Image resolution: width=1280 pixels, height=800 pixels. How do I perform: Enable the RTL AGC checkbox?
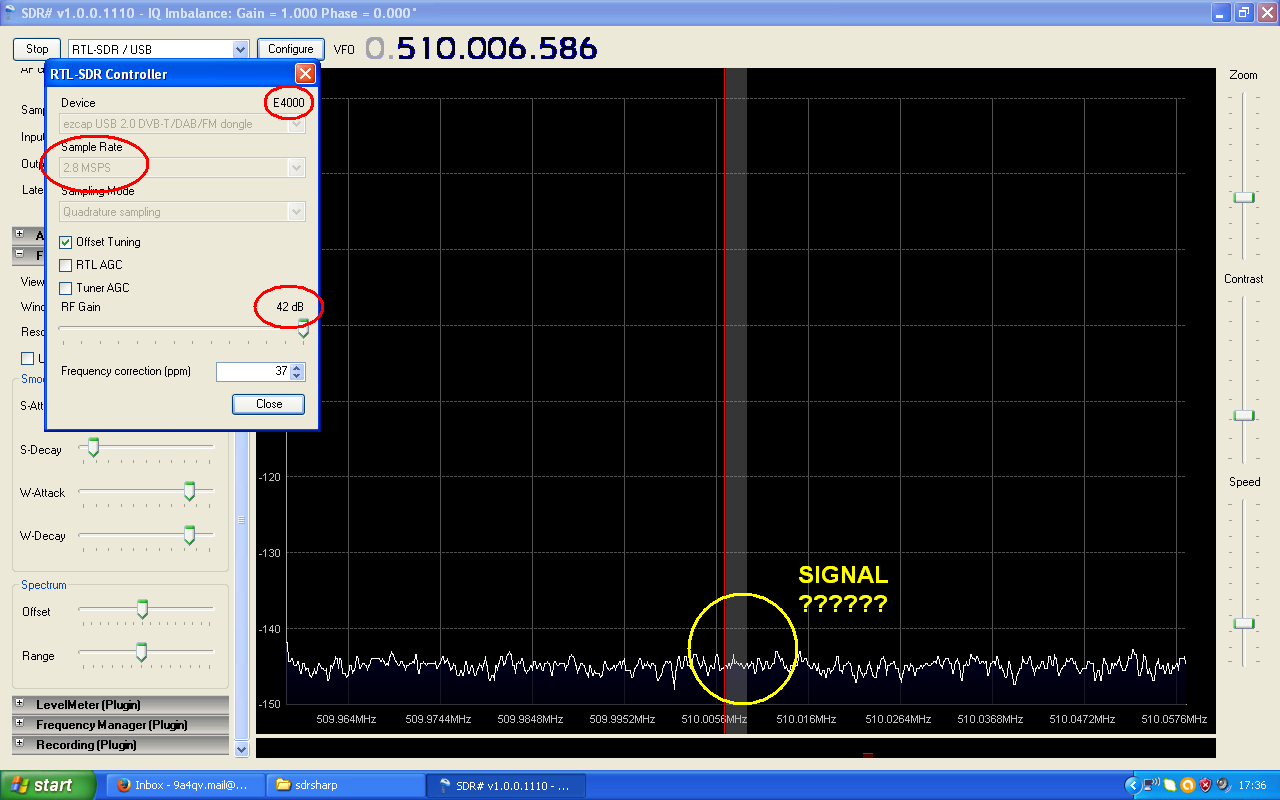click(66, 265)
